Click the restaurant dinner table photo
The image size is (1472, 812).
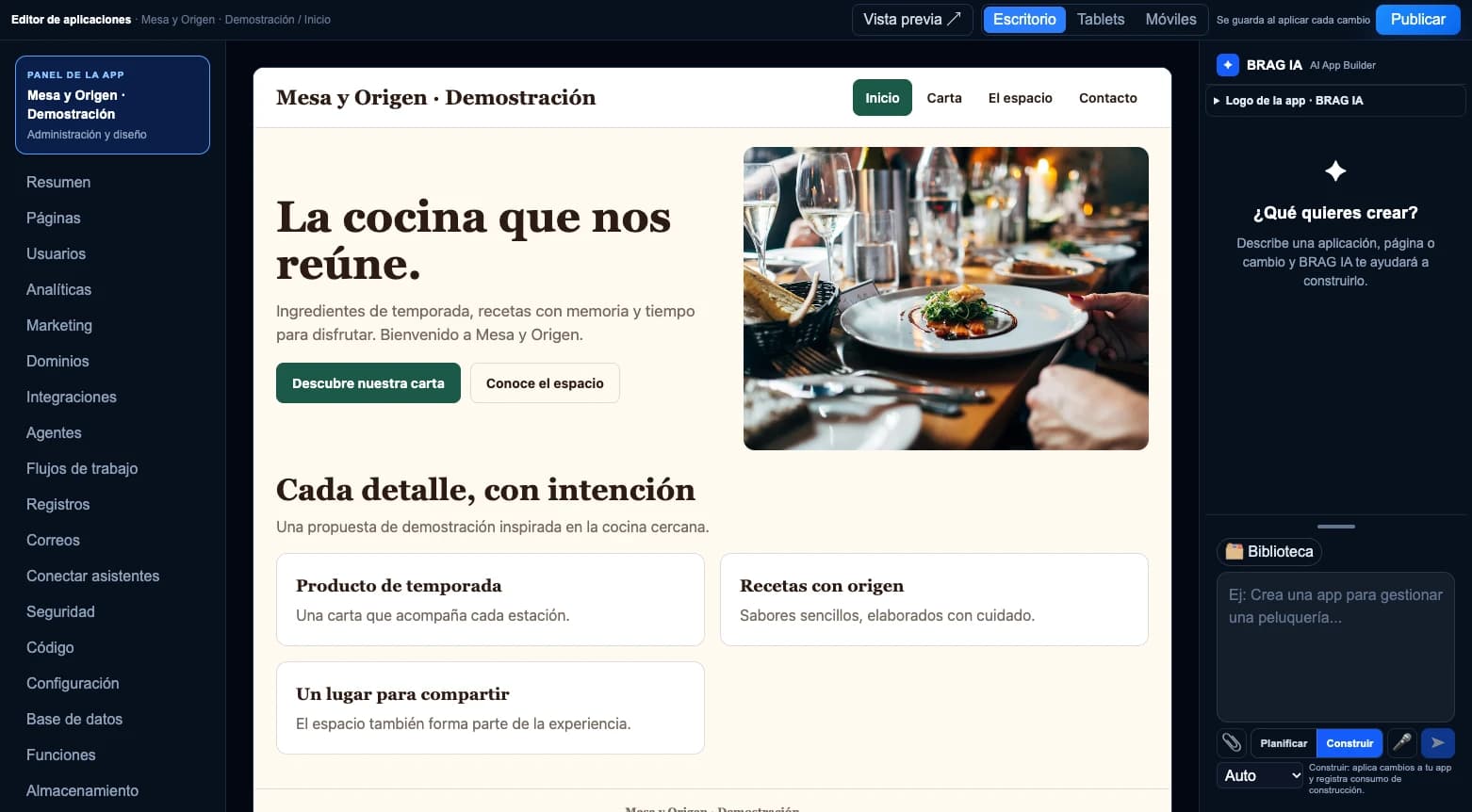coord(946,299)
